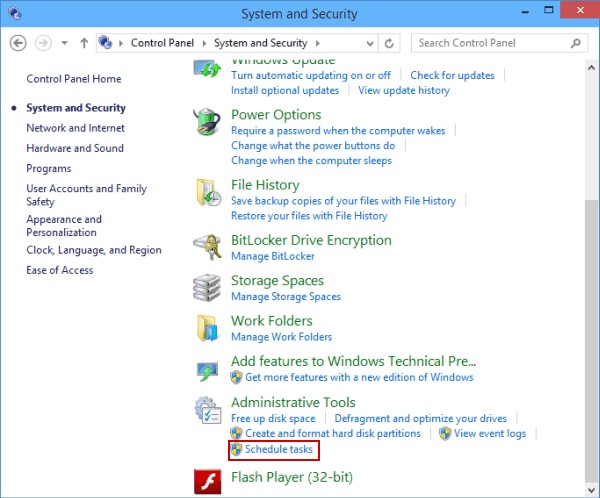Go to Network and Internet category
This screenshot has height=498, width=600.
(75, 128)
